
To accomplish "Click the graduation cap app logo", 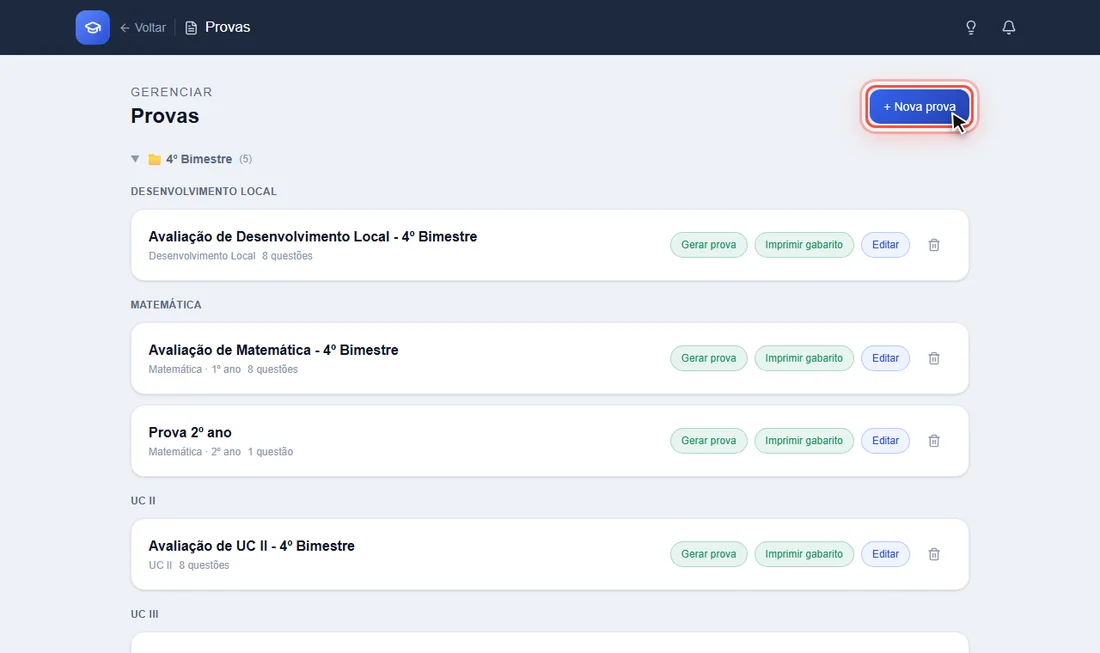I will (x=93, y=27).
